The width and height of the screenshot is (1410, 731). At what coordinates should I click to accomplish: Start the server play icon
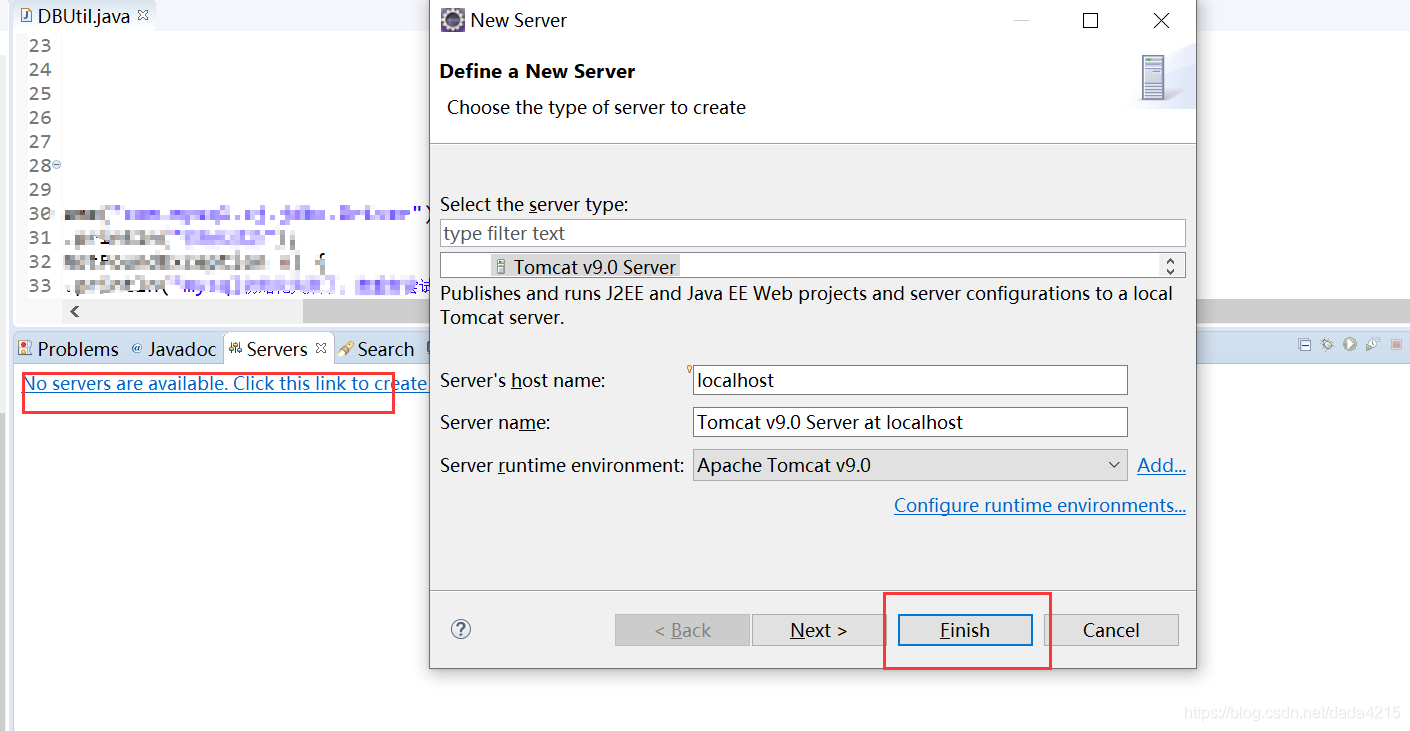tap(1350, 344)
